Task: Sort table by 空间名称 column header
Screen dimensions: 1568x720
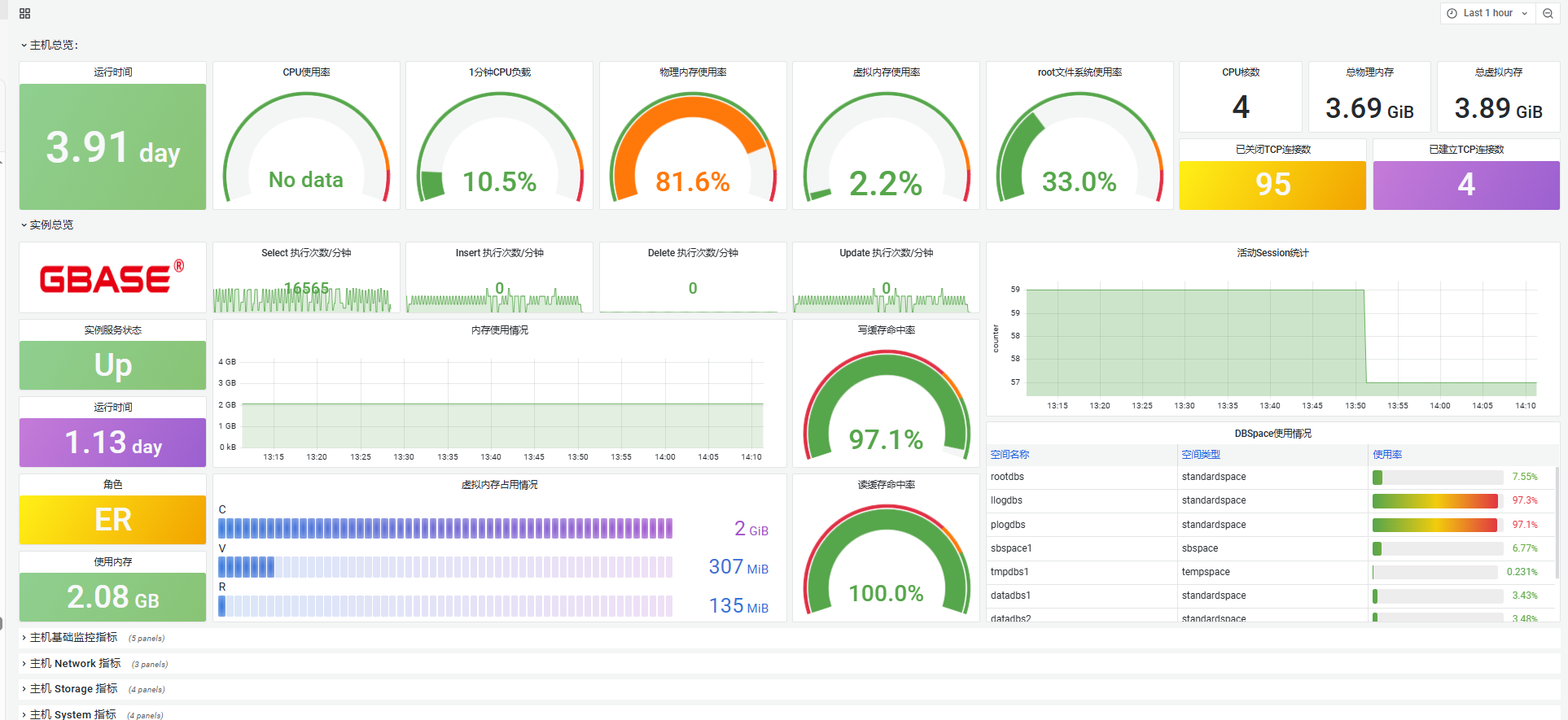Action: click(1010, 455)
